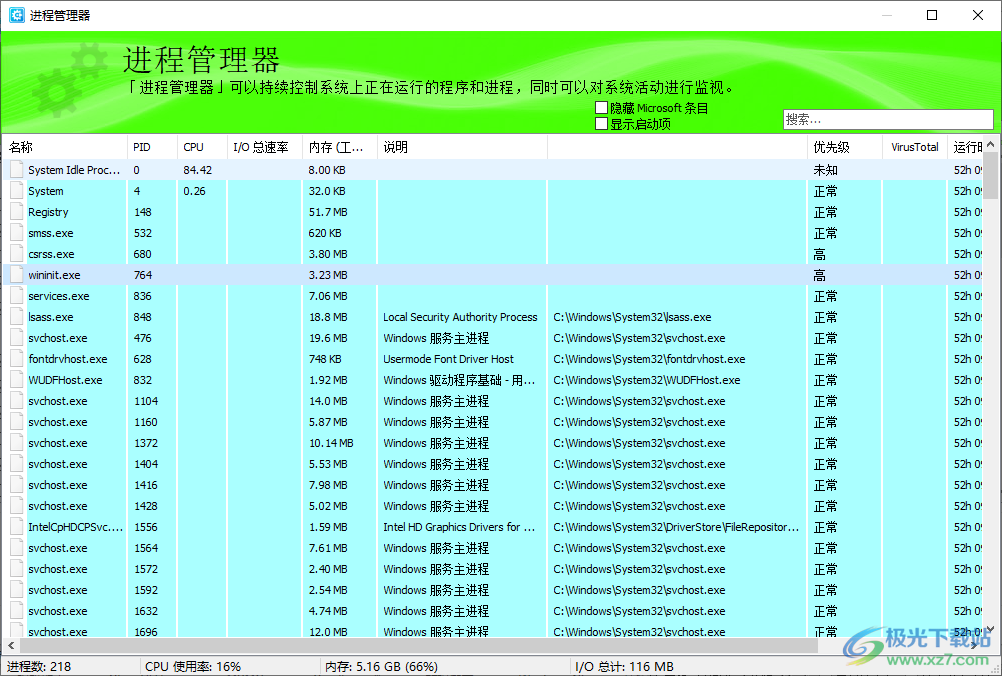This screenshot has height=676, width=1002.
Task: Click the VirusTotal column header
Action: tap(914, 148)
